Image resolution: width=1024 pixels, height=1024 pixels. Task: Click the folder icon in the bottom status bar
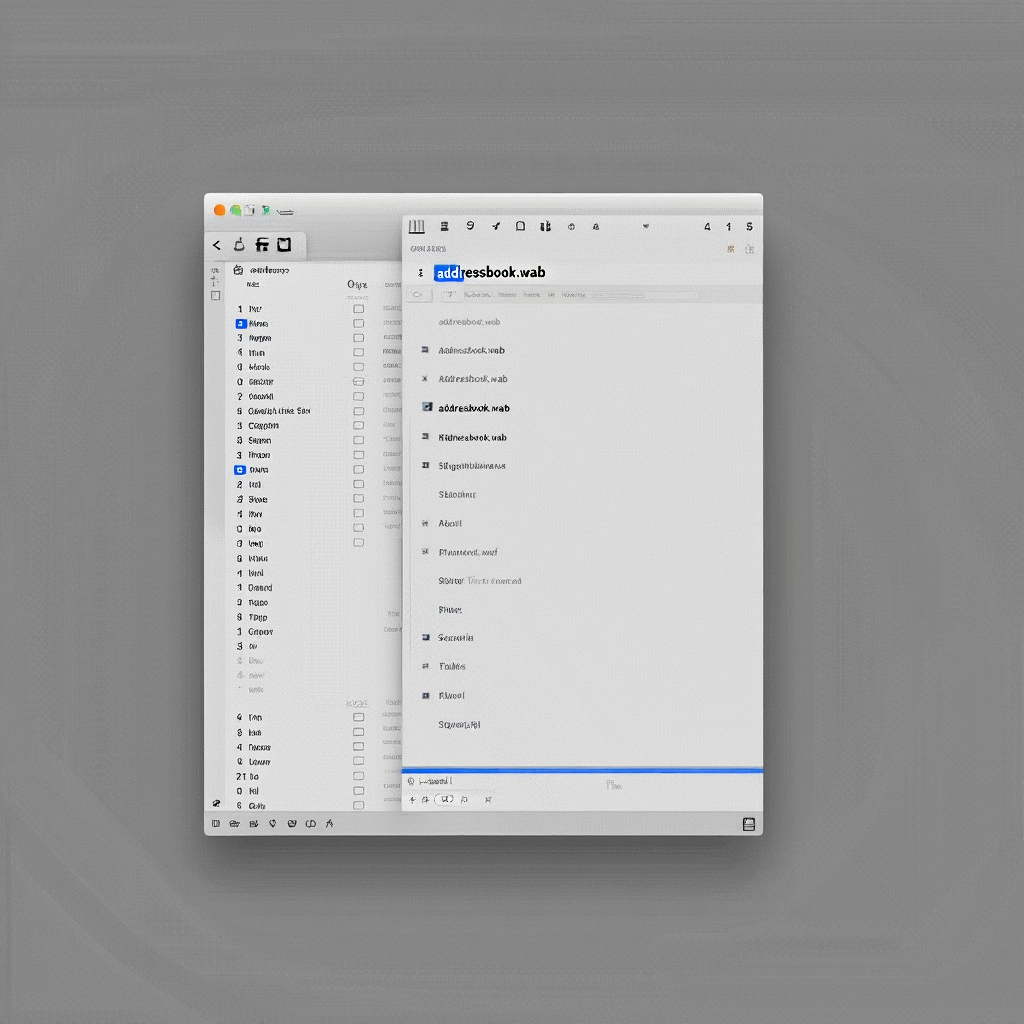tap(234, 824)
